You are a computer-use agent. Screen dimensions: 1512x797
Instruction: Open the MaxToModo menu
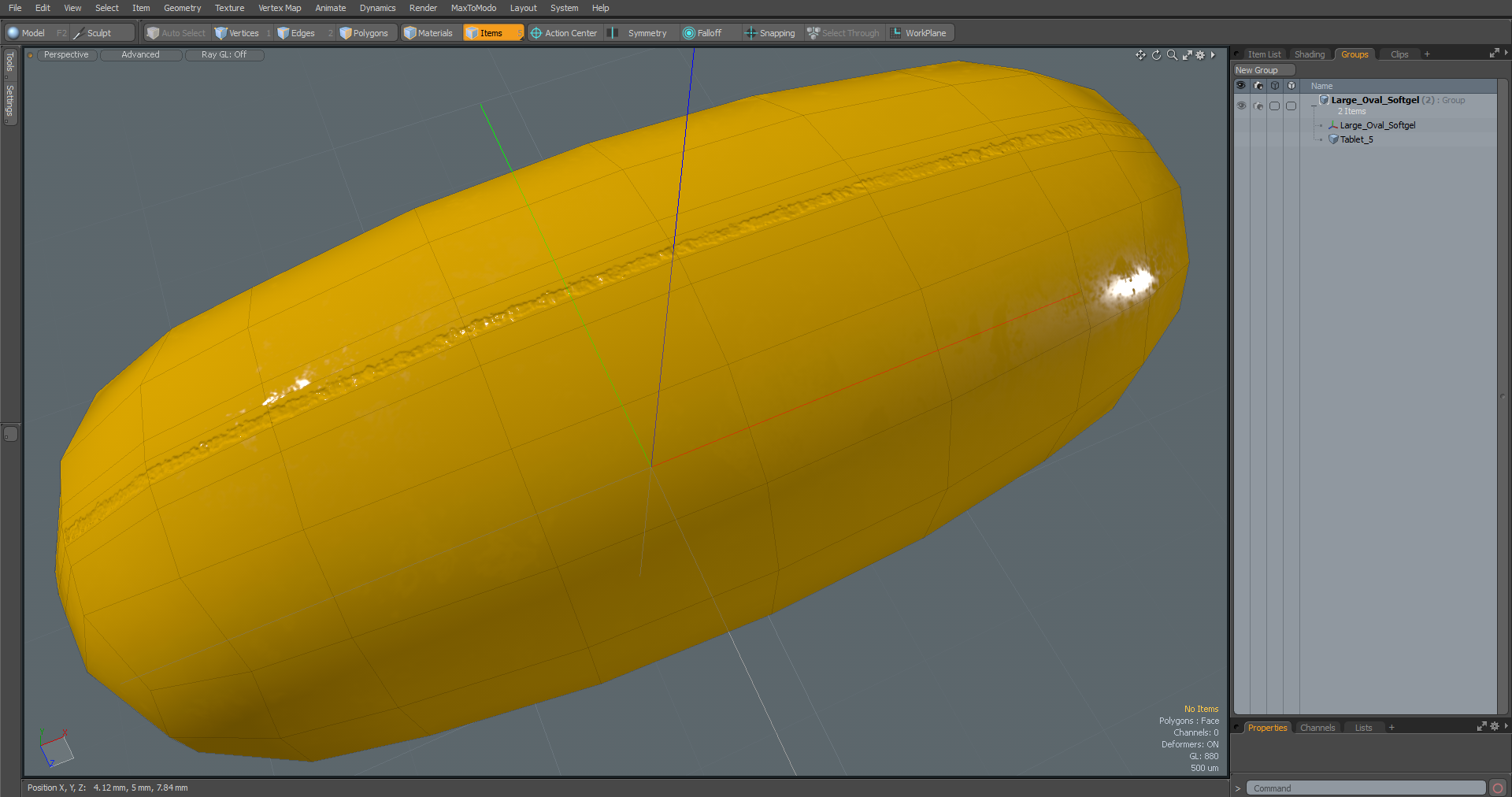click(x=473, y=8)
